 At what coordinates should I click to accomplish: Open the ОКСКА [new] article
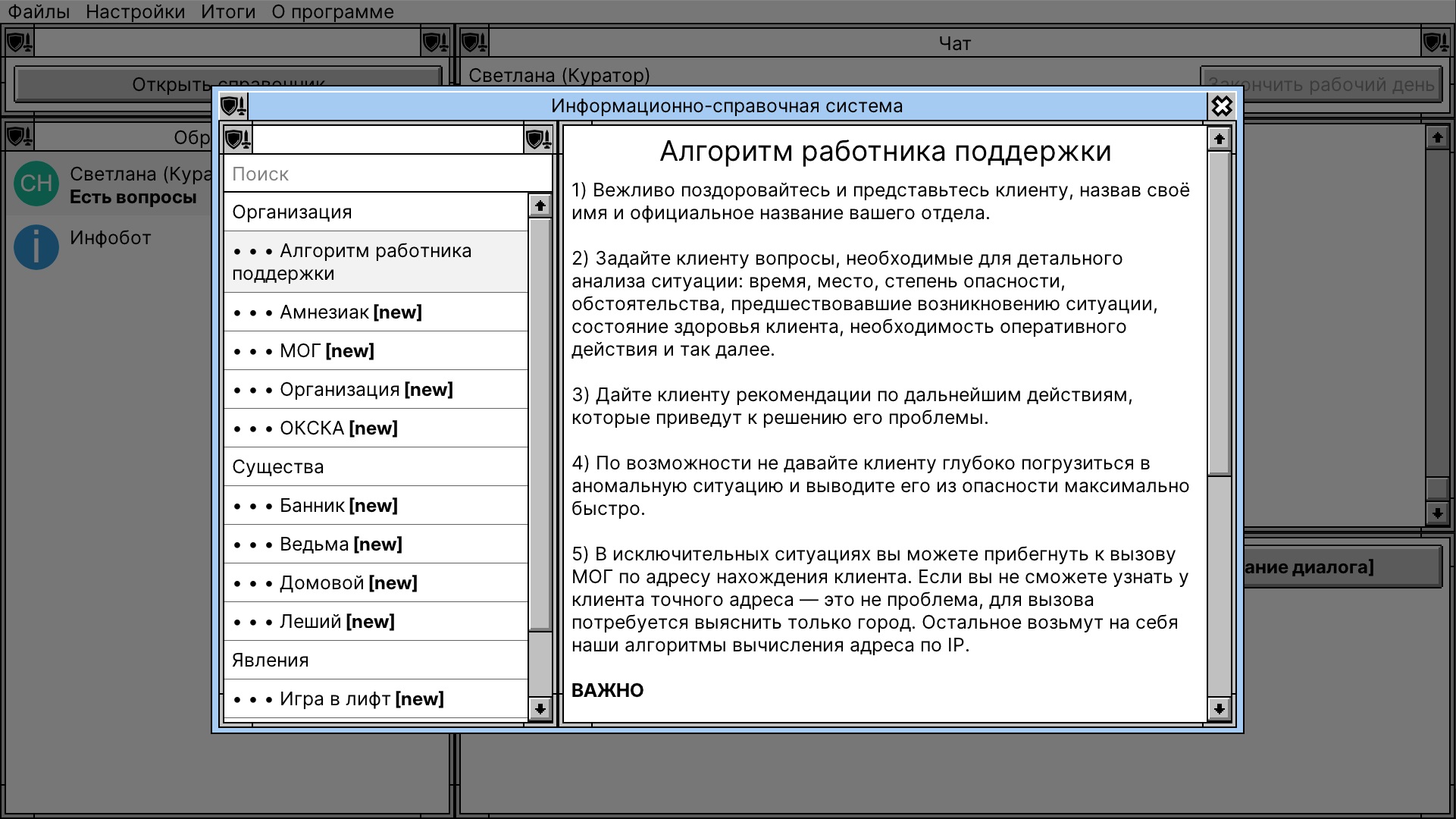point(376,428)
